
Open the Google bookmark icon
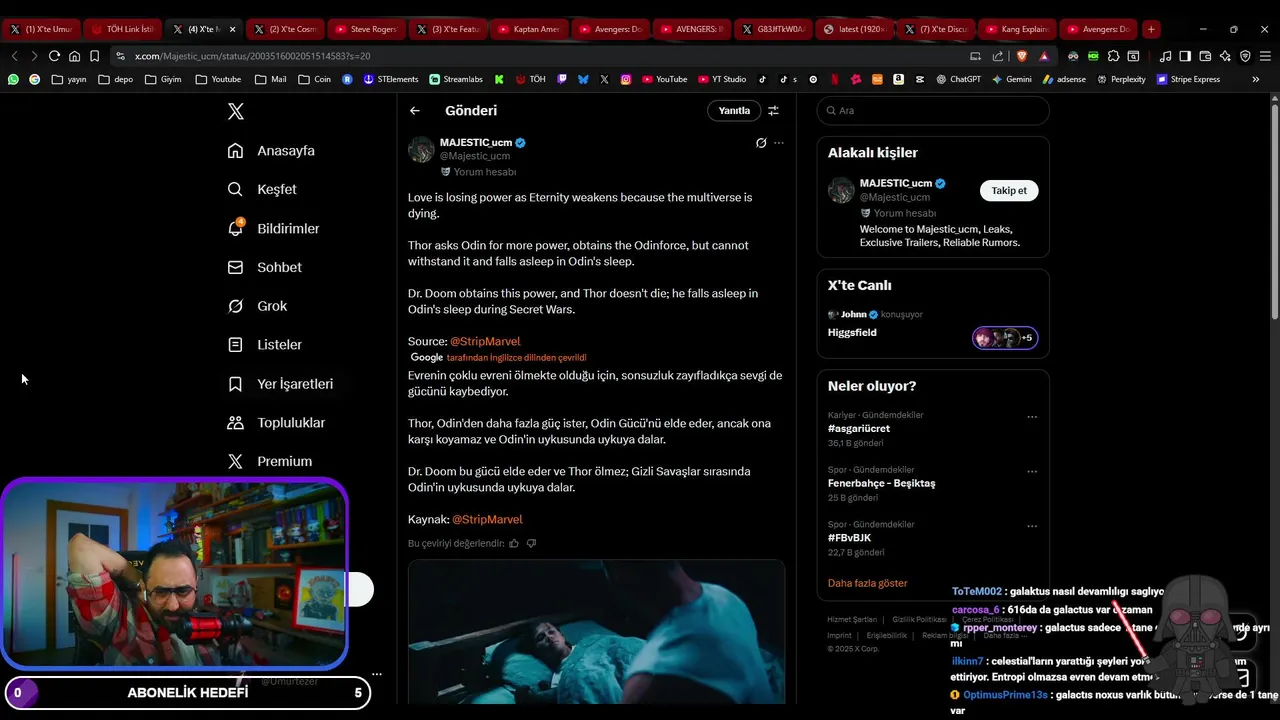pos(35,79)
